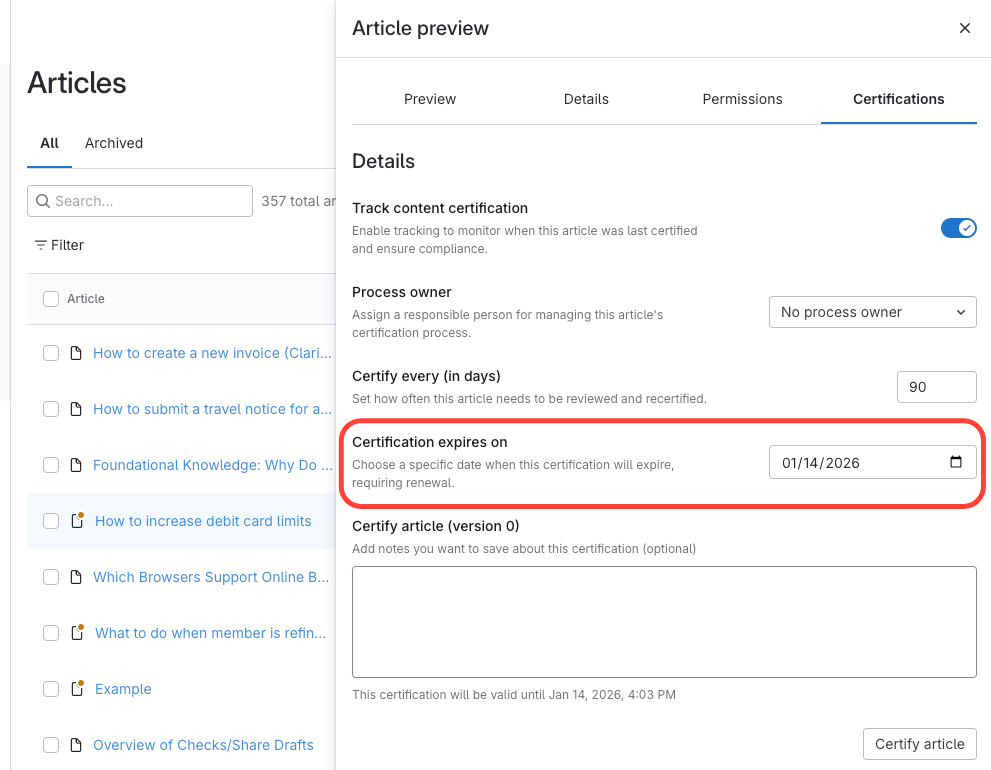The image size is (991, 770).
Task: Click document icon beside 'How to create a new invoice'
Action: click(76, 353)
